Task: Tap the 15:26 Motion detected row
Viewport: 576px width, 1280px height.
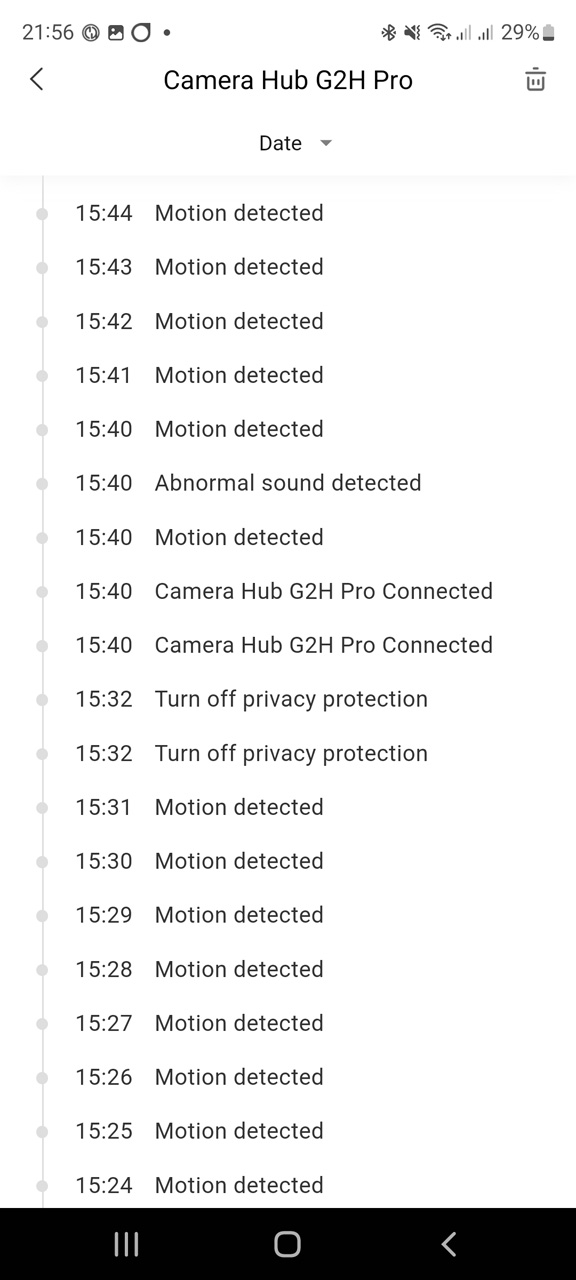Action: (288, 1077)
